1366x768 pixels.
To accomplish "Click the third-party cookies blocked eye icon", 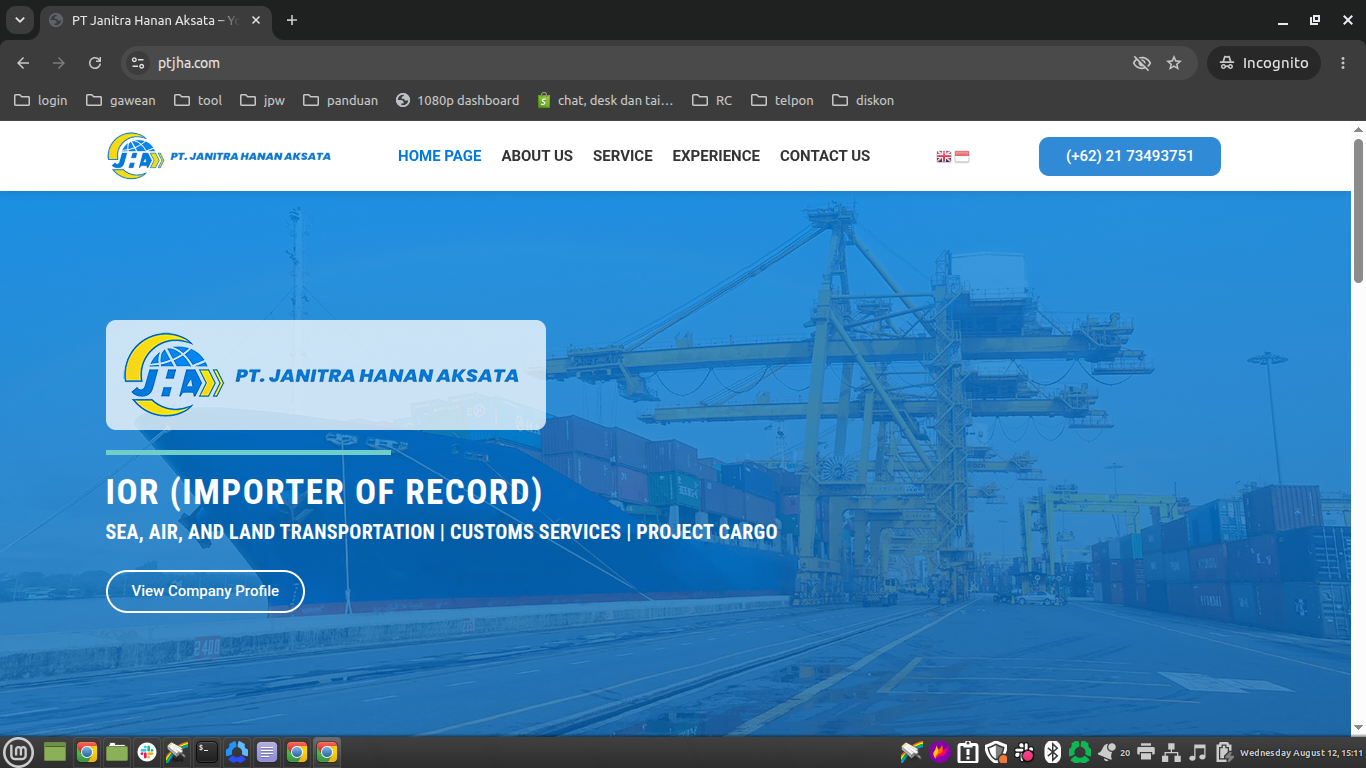I will (x=1141, y=63).
